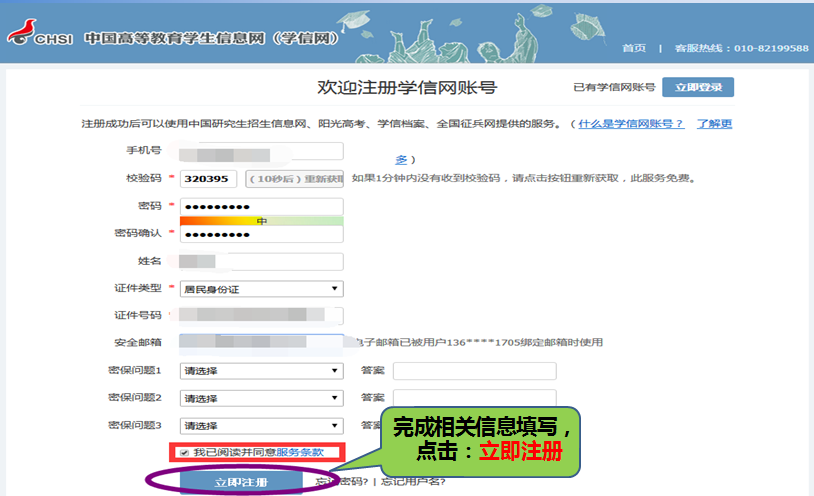Select the 密码 password field
Screen dimensions: 814x496
[x=260, y=206]
